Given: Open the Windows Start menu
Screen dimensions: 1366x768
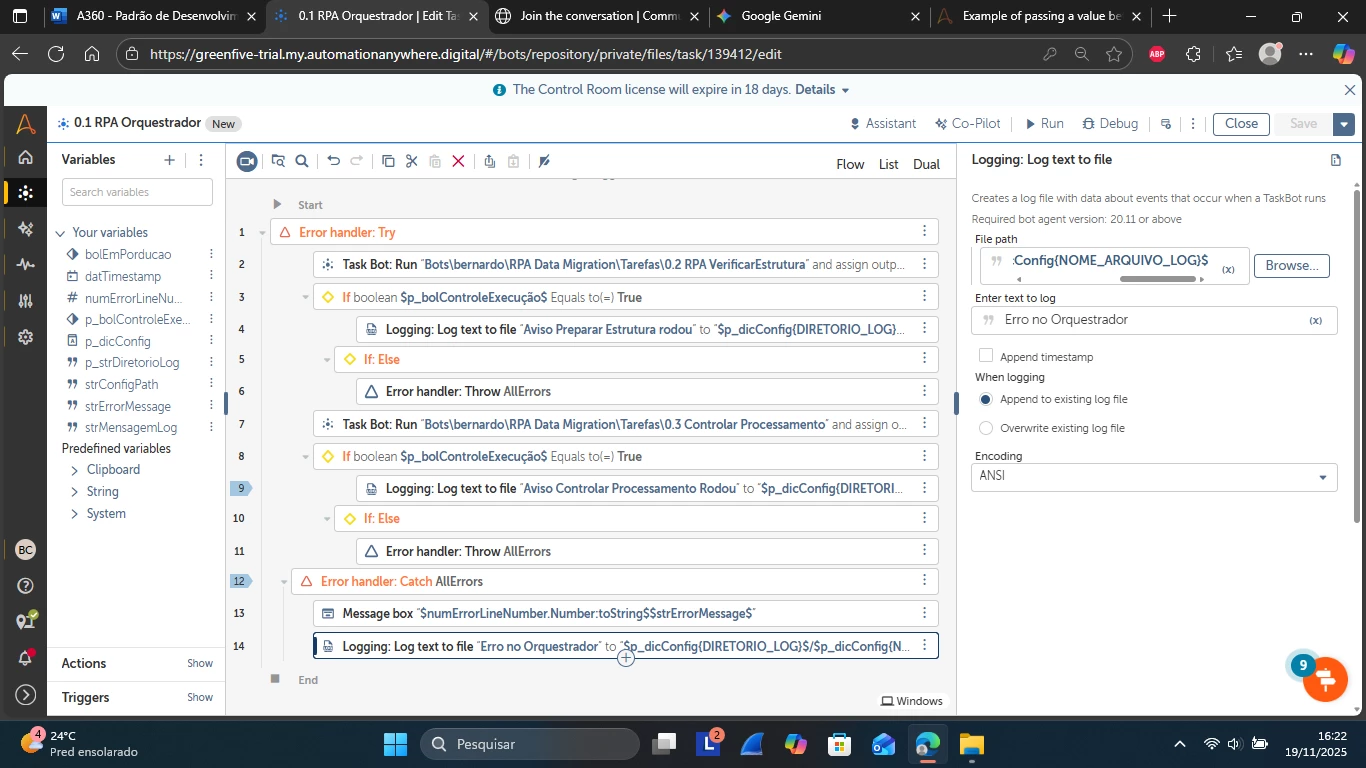Looking at the screenshot, I should (395, 744).
